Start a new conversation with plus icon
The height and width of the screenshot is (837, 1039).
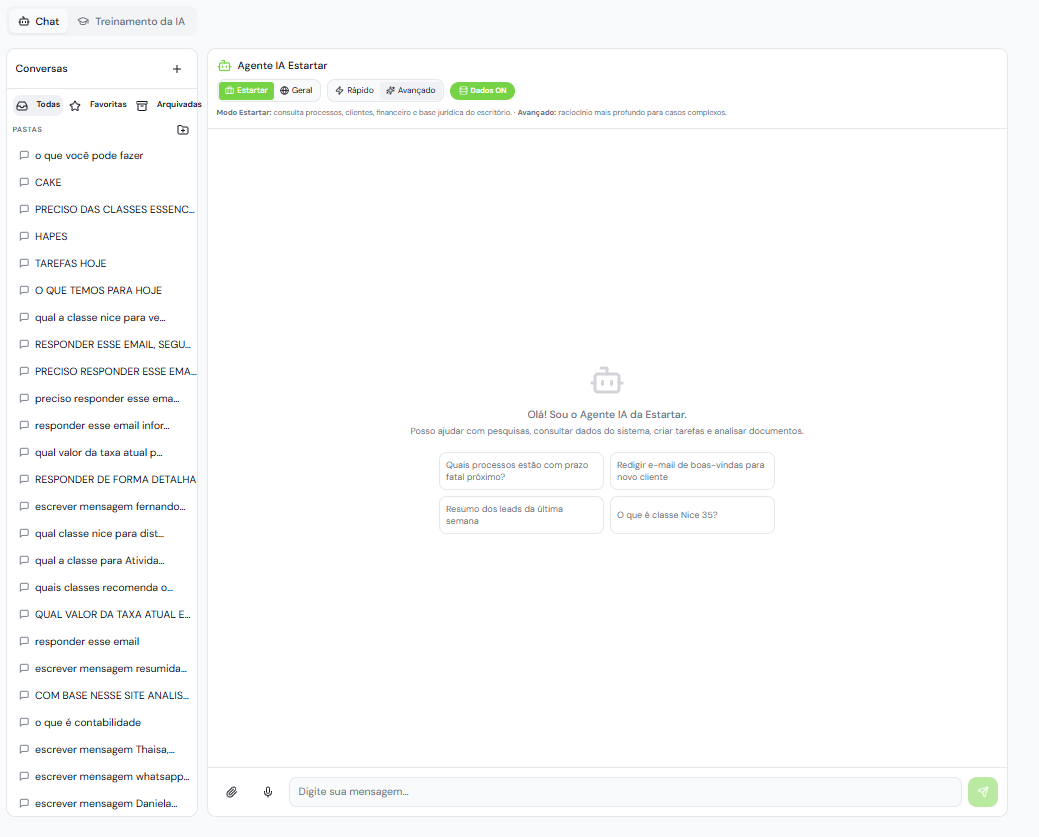pyautogui.click(x=177, y=69)
